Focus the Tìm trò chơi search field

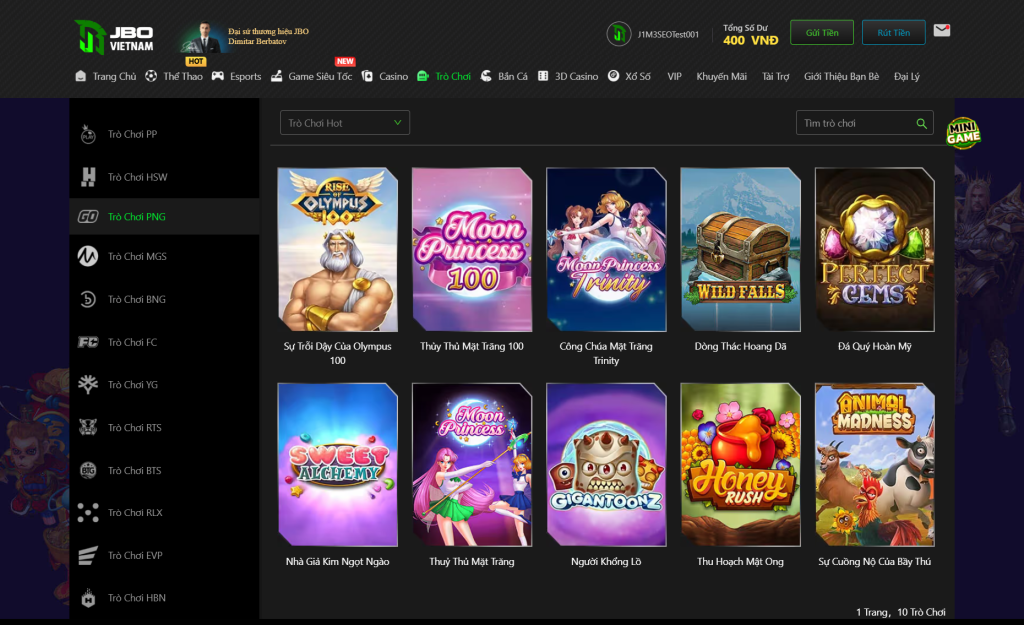tap(855, 123)
